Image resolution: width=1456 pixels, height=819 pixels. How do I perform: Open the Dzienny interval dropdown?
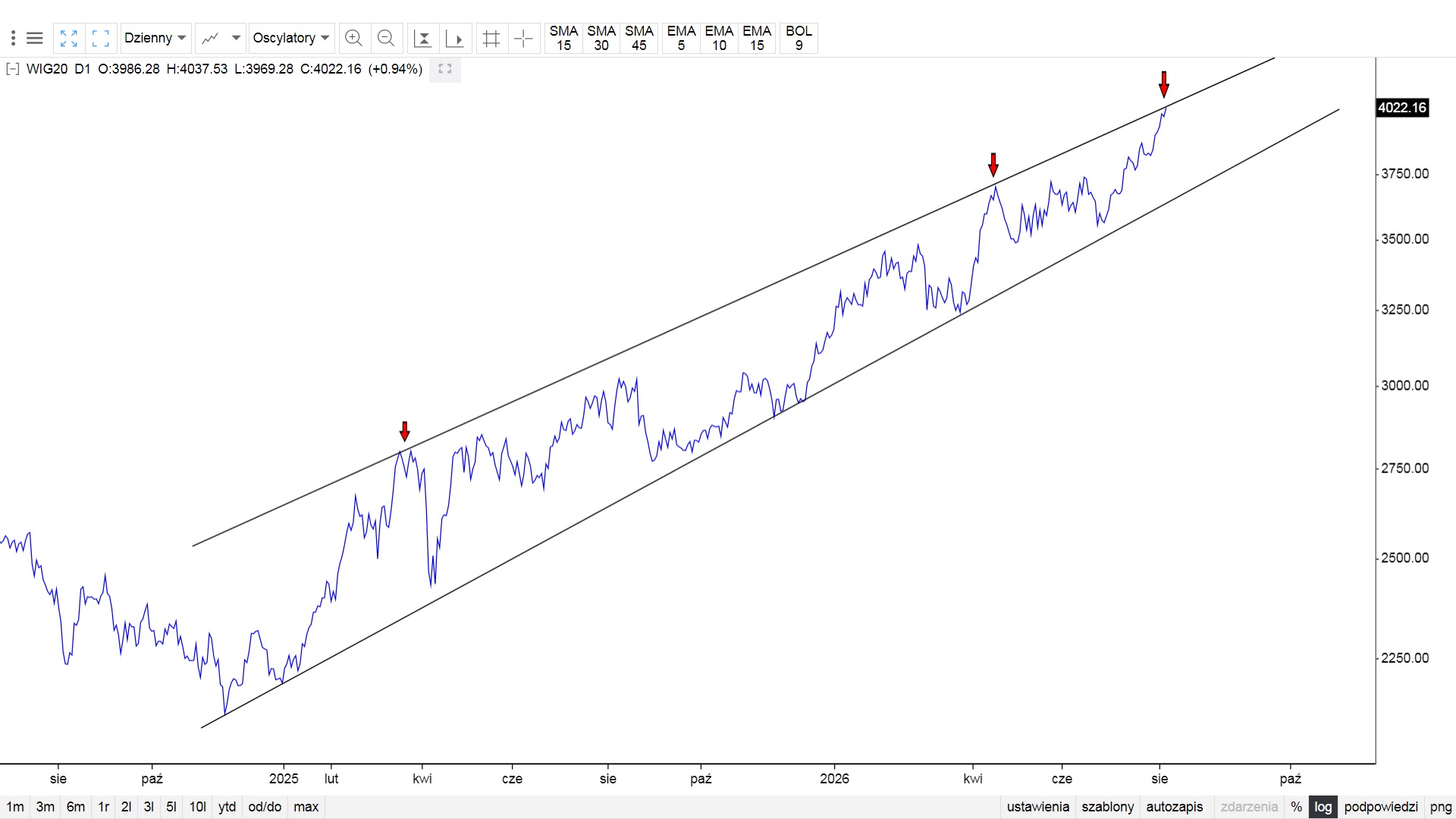[x=155, y=38]
